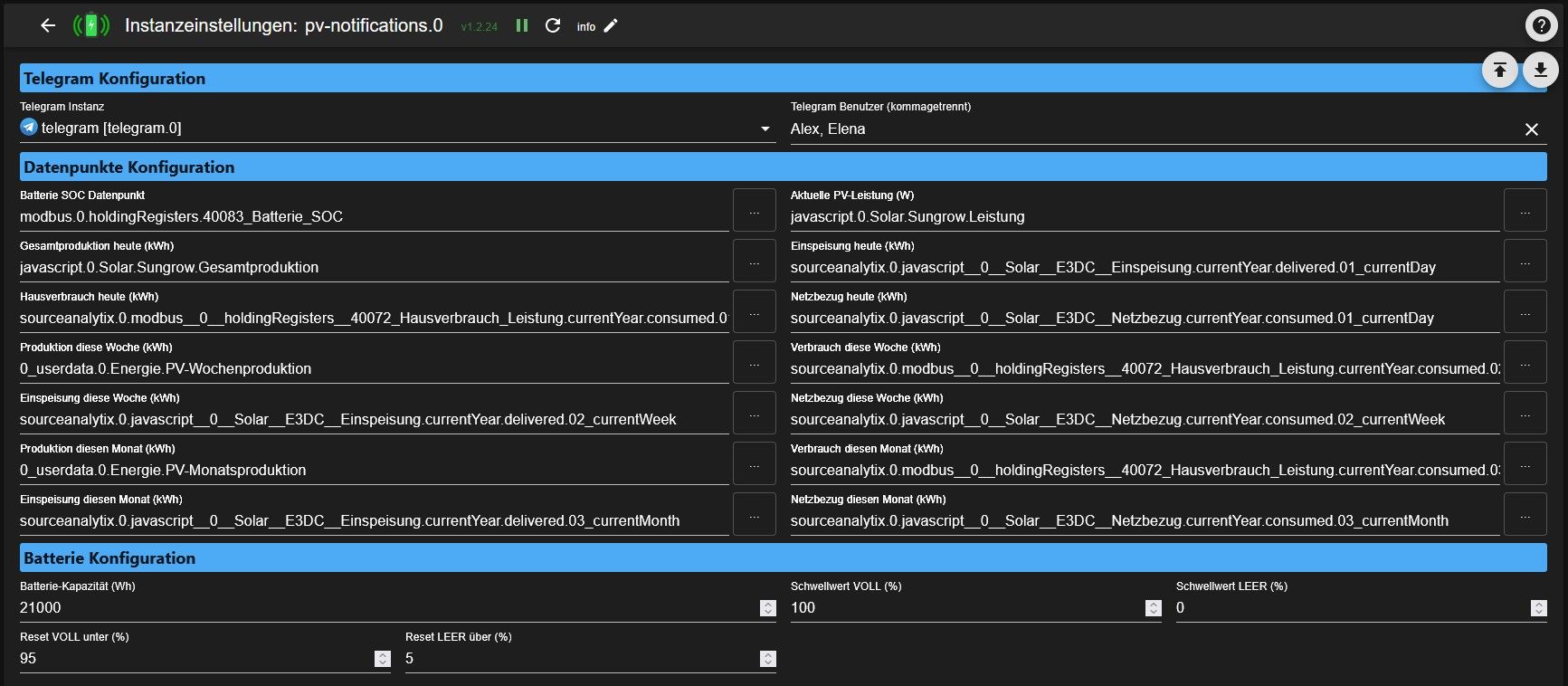Browse datapoint for Batterie SOC
This screenshot has width=1568, height=686.
754,211
